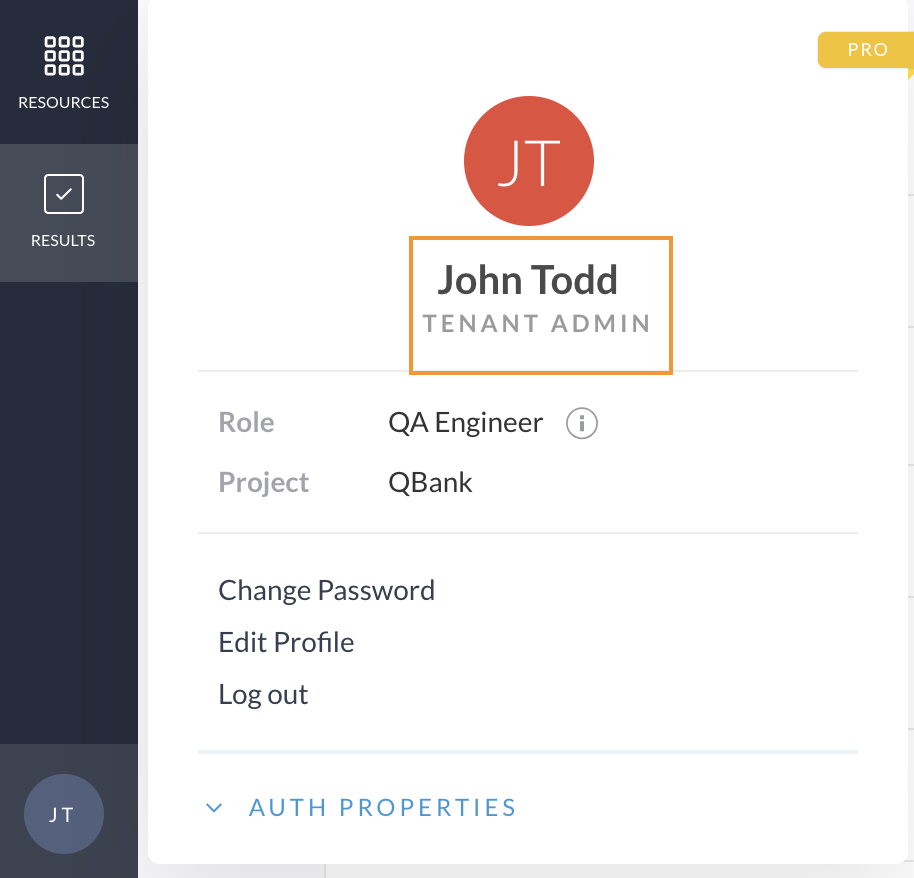Open Change Password
The height and width of the screenshot is (878, 914).
(x=326, y=591)
